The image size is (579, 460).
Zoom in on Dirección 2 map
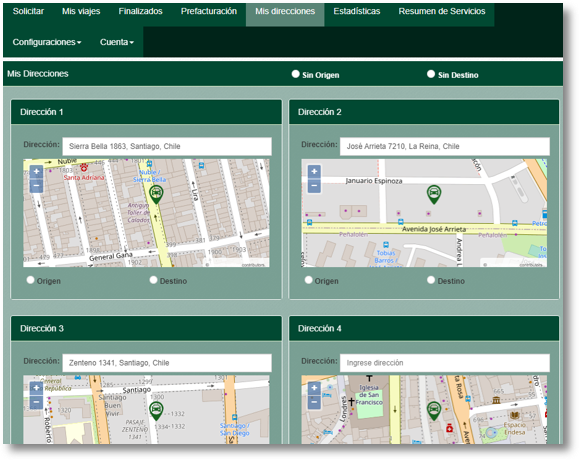point(314,172)
